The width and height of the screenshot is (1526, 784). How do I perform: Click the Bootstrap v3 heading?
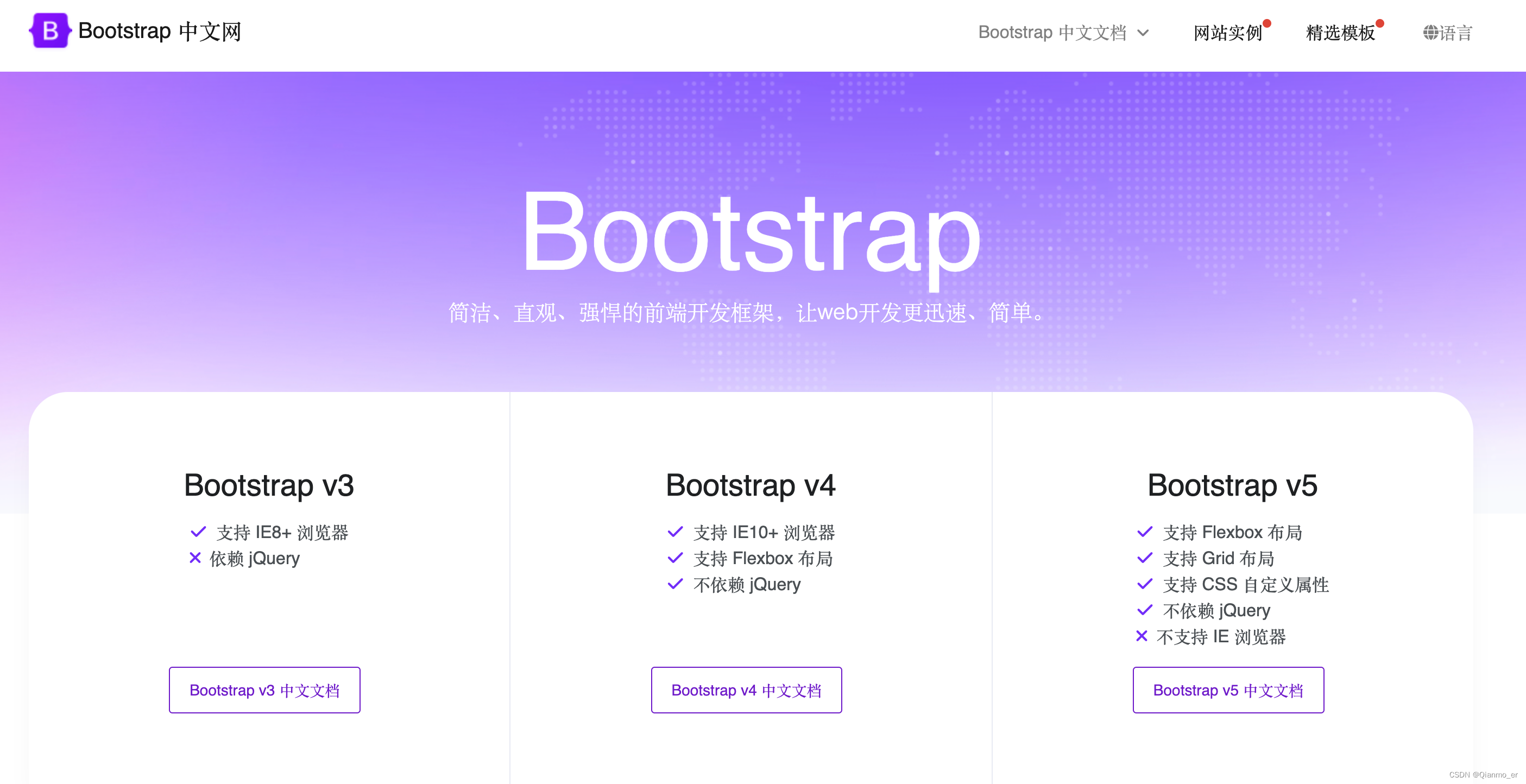269,485
